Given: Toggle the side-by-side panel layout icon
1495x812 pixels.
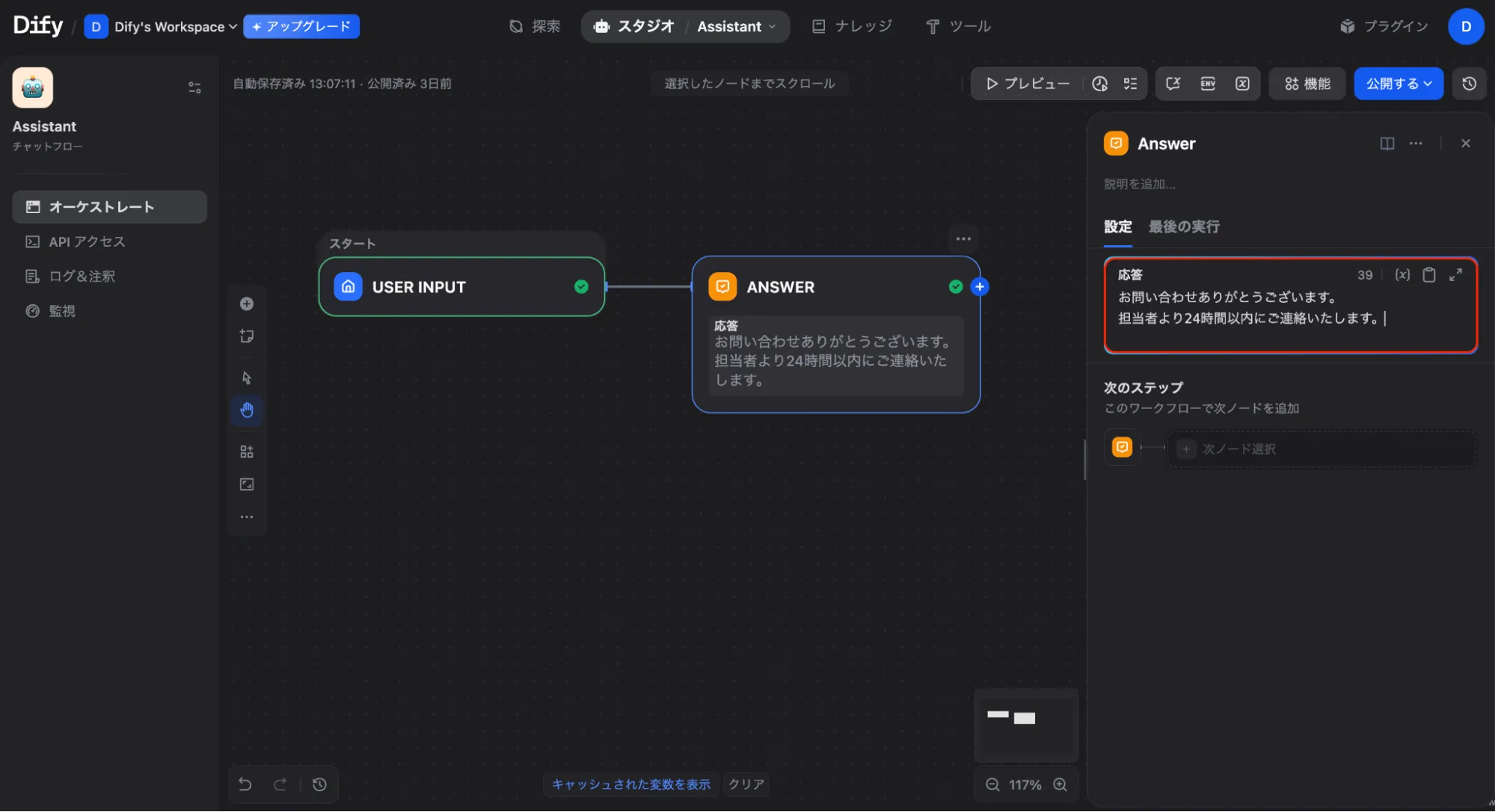Looking at the screenshot, I should click(1387, 144).
